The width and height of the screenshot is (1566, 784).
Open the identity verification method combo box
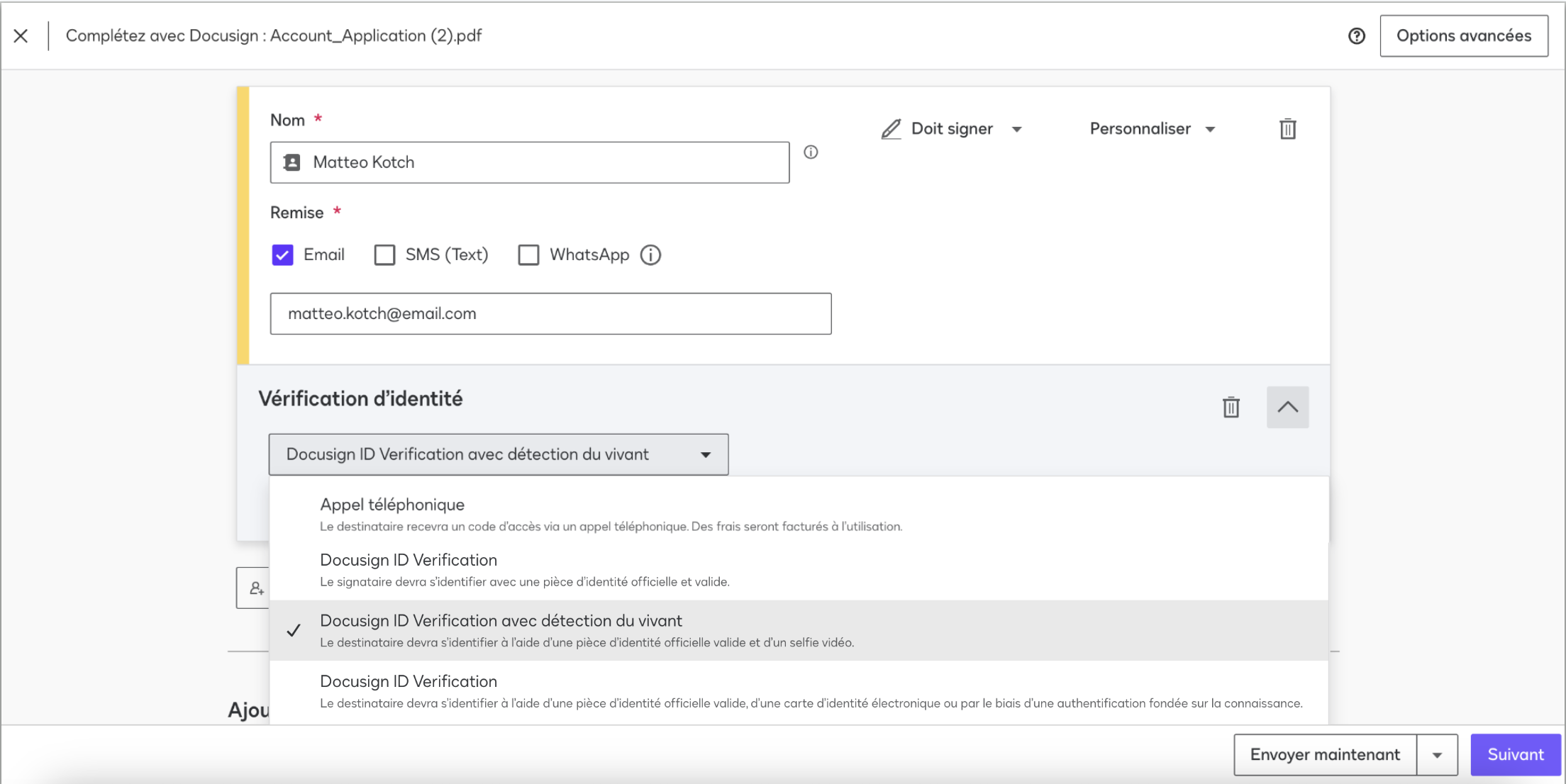[498, 454]
